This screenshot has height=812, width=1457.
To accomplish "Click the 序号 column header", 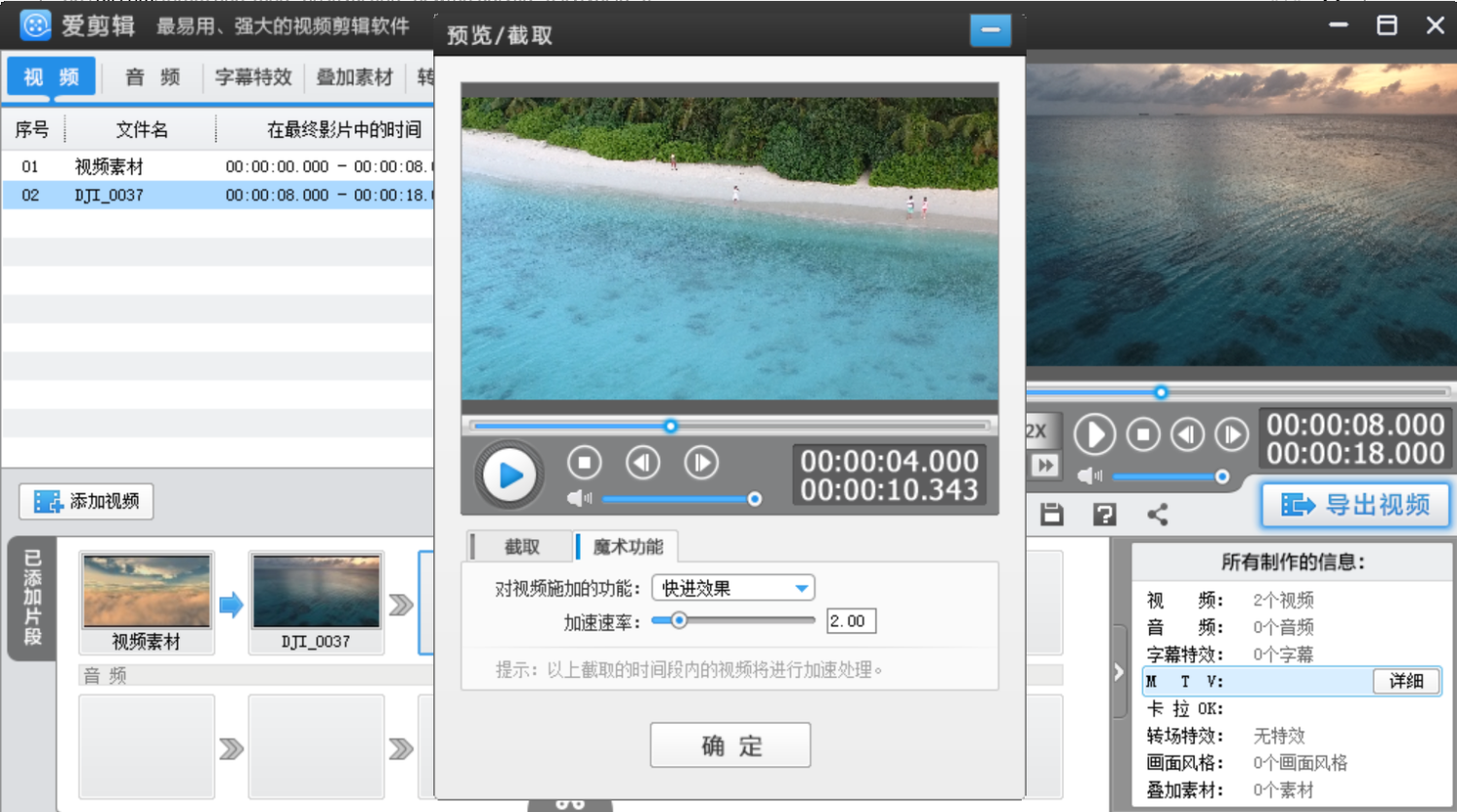I will pos(32,129).
